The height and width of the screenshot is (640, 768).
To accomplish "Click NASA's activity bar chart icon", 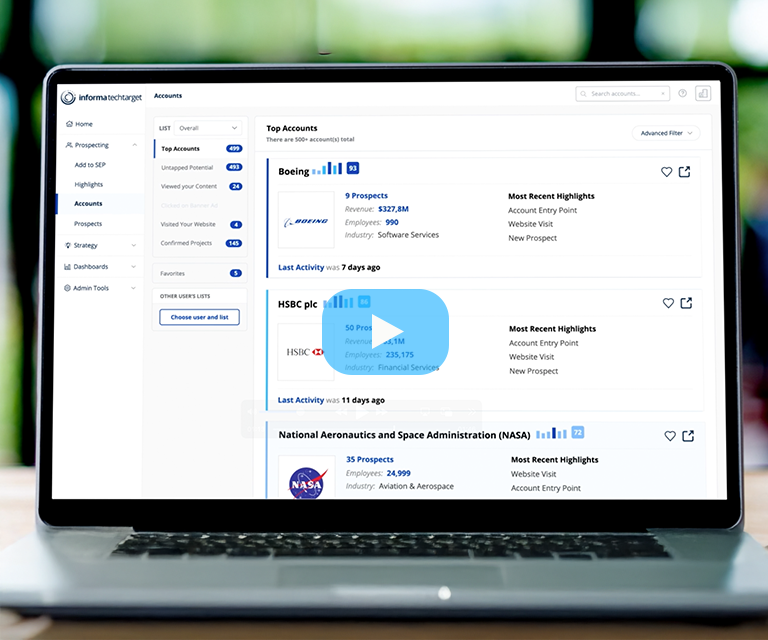I will tap(551, 433).
